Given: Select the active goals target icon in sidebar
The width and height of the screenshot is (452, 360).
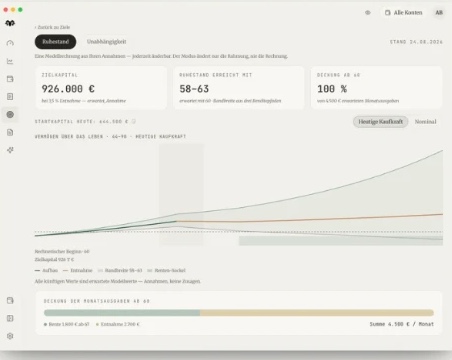Looking at the screenshot, I should click(10, 114).
